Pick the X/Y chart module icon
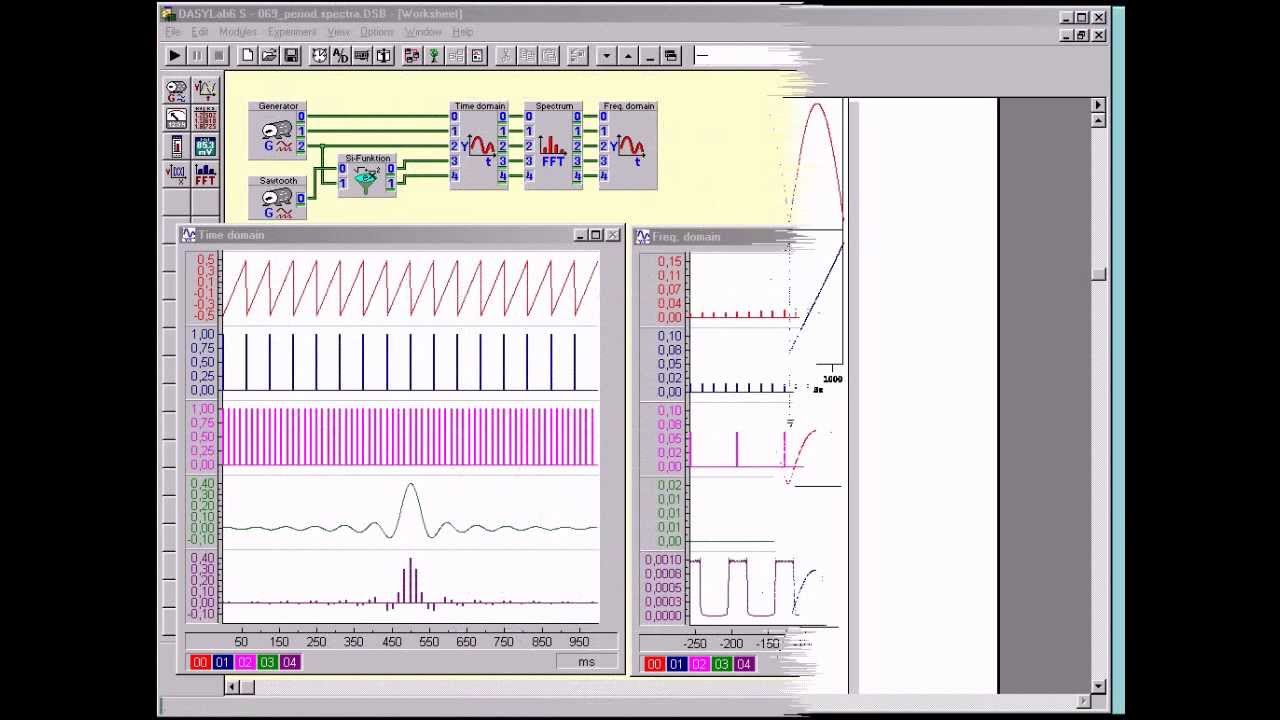1280x720 pixels. pyautogui.click(x=176, y=175)
